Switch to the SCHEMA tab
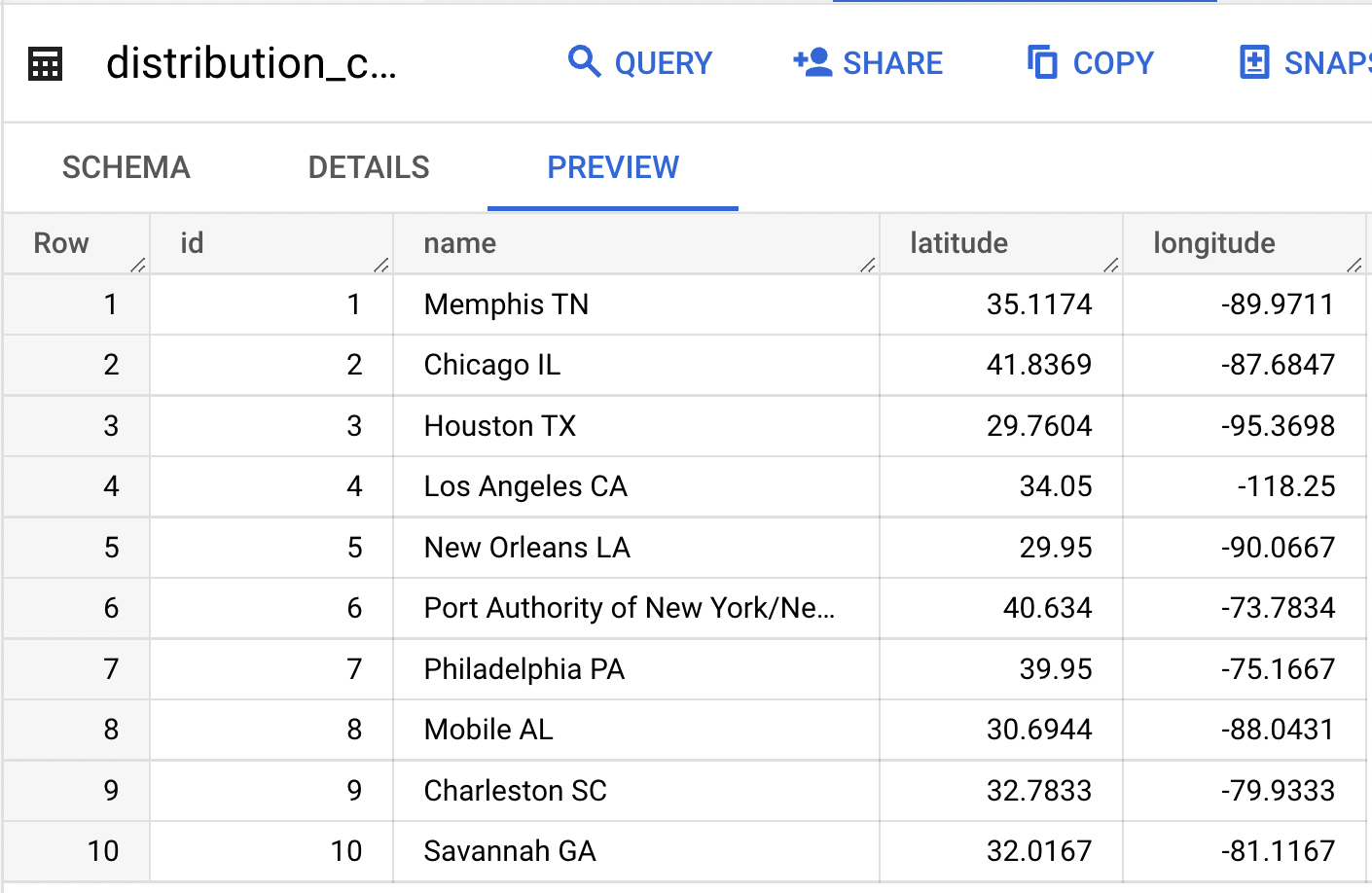The width and height of the screenshot is (1372, 893). pos(126,167)
